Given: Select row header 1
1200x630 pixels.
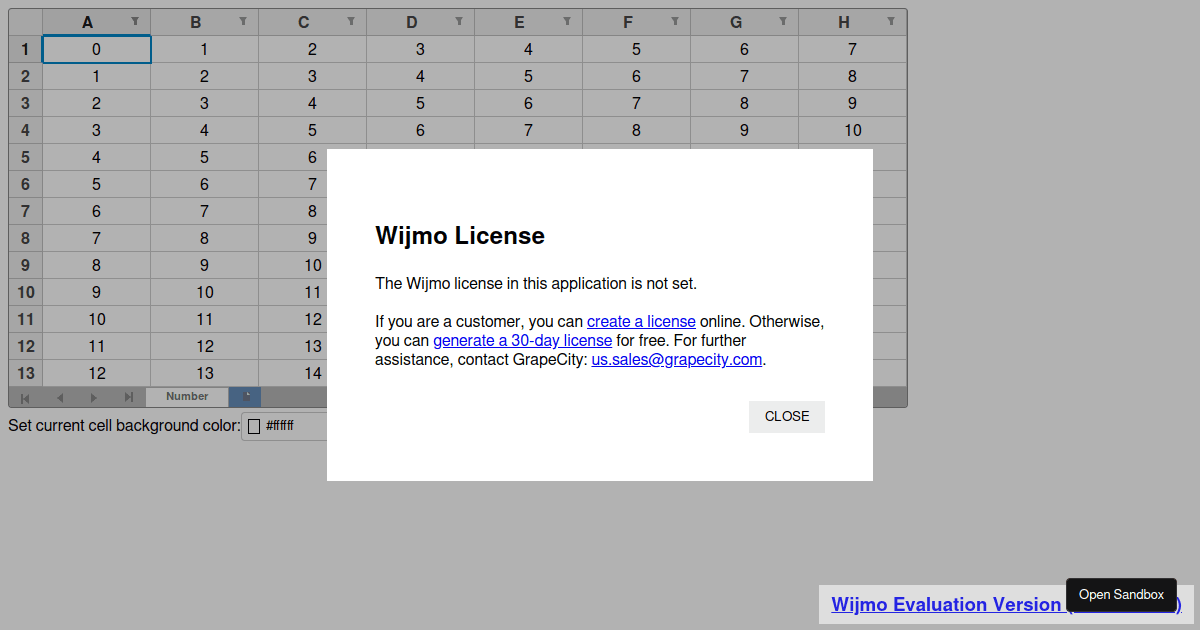Looking at the screenshot, I should tap(25, 49).
